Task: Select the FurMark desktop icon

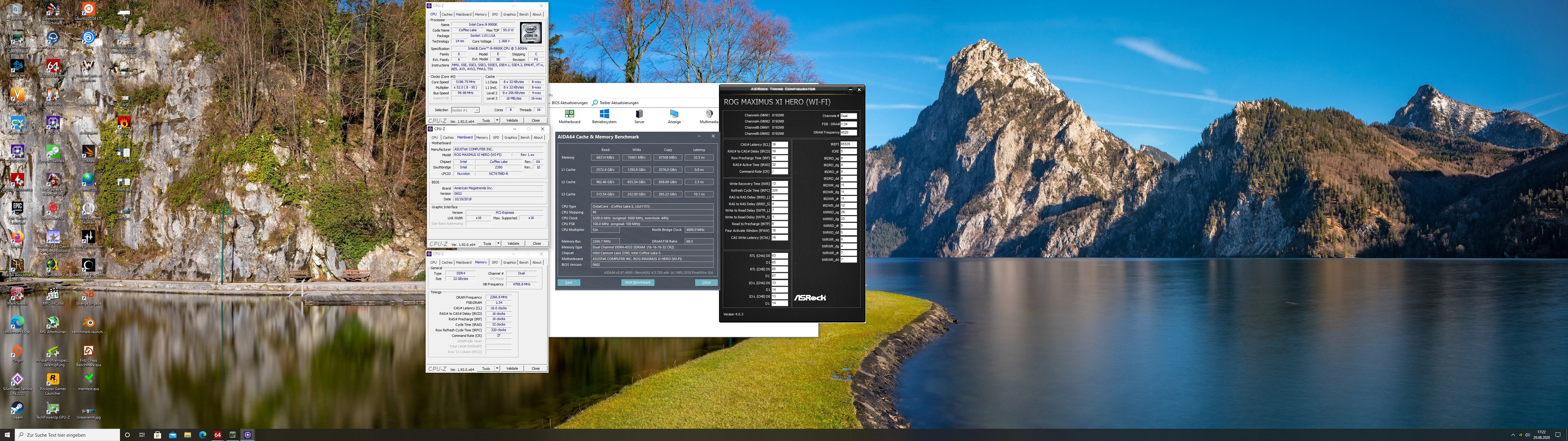Action: (x=124, y=125)
